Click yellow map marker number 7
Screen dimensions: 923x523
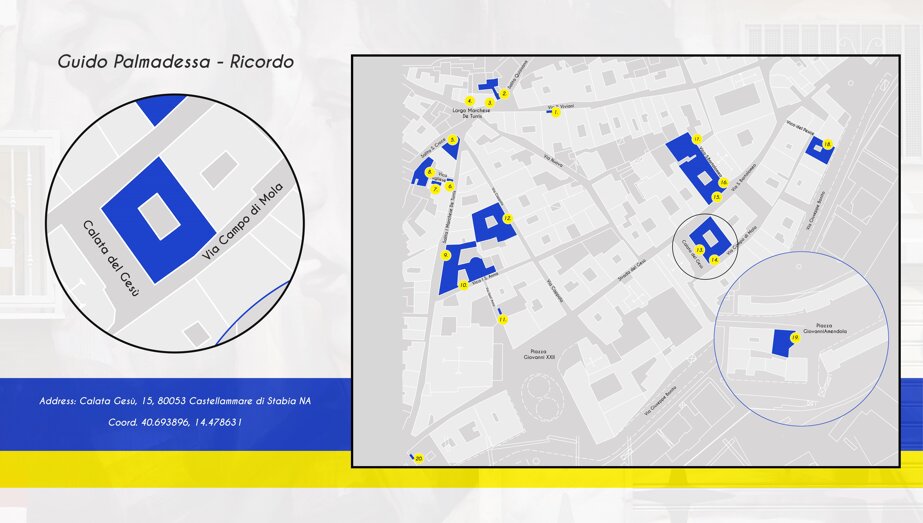pos(436,190)
